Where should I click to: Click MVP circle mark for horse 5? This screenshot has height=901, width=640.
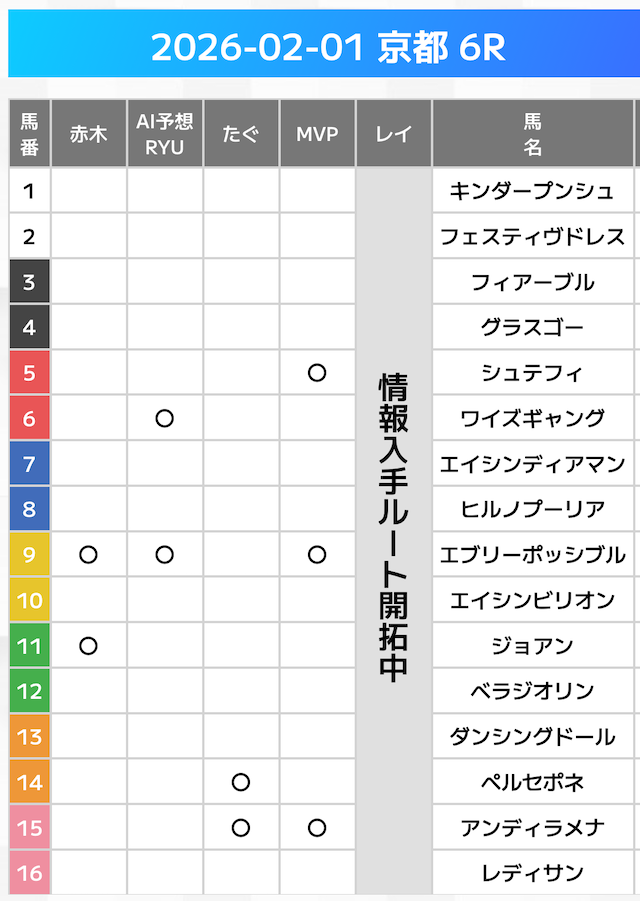[x=317, y=373]
